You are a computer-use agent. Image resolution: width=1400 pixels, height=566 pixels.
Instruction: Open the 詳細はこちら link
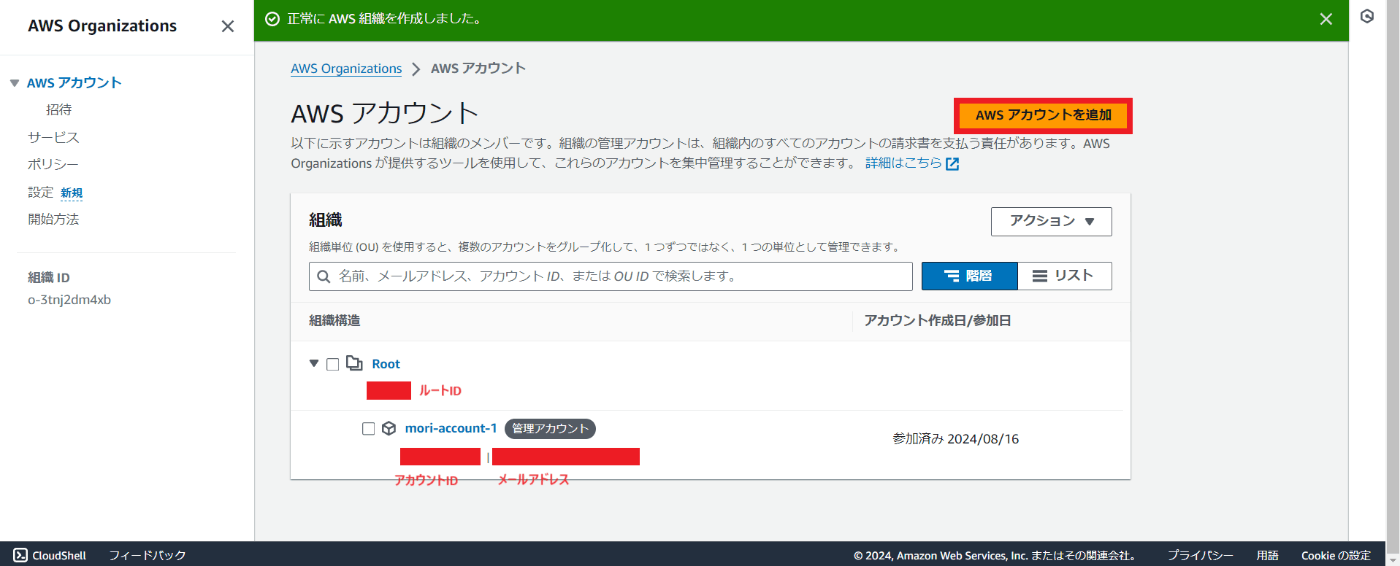[x=903, y=163]
